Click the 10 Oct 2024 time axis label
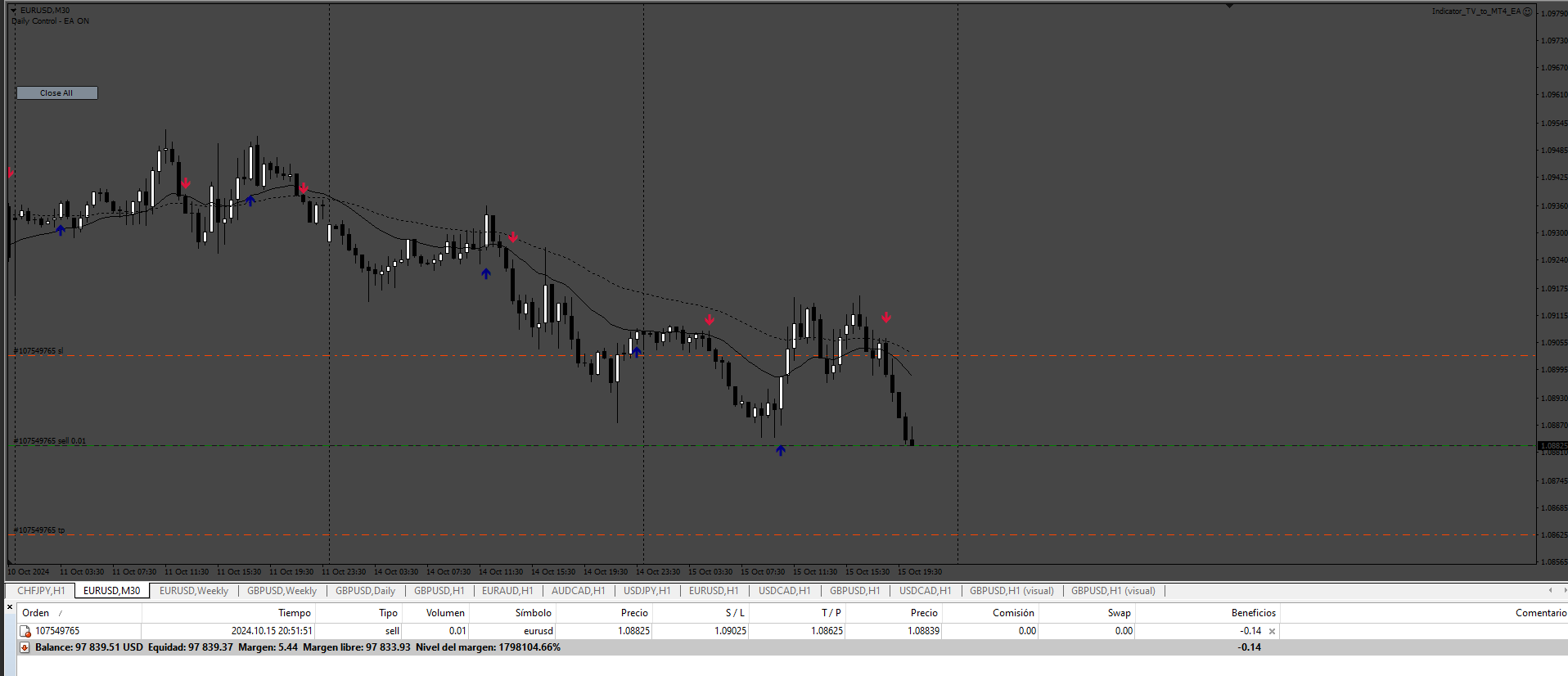The height and width of the screenshot is (676, 1568). 29,572
